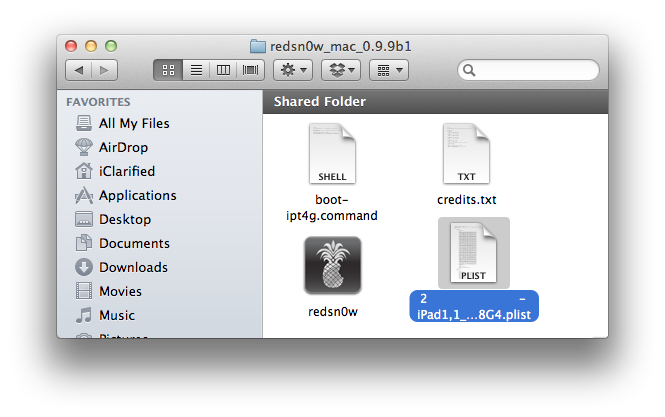665x417 pixels.
Task: Open the Downloads folder in sidebar
Action: pyautogui.click(x=133, y=267)
